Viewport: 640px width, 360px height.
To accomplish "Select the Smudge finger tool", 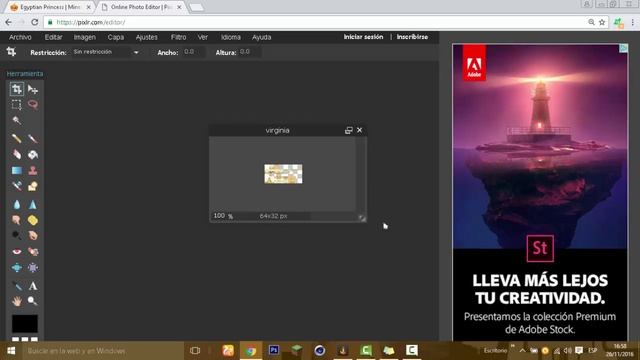I will pyautogui.click(x=17, y=220).
